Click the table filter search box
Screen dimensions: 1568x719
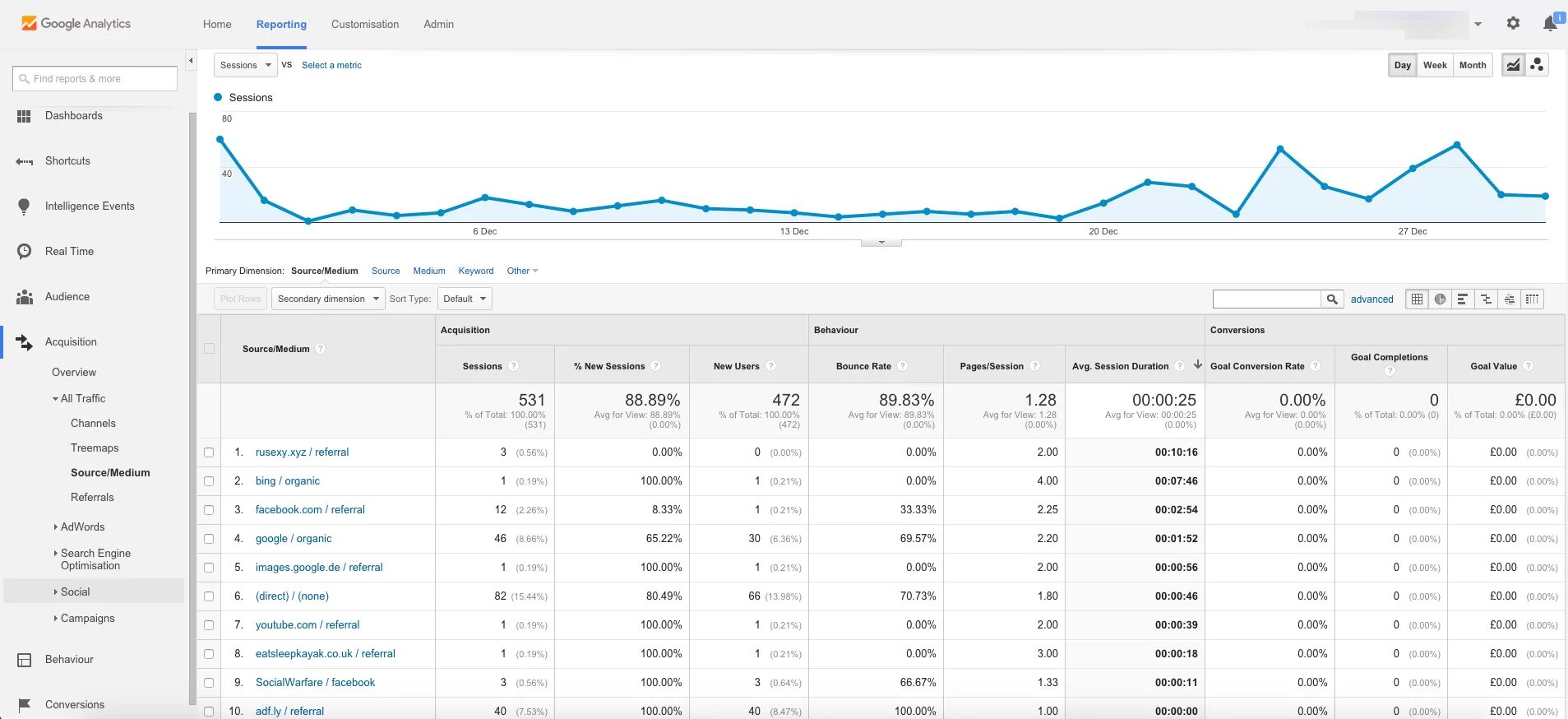1267,299
